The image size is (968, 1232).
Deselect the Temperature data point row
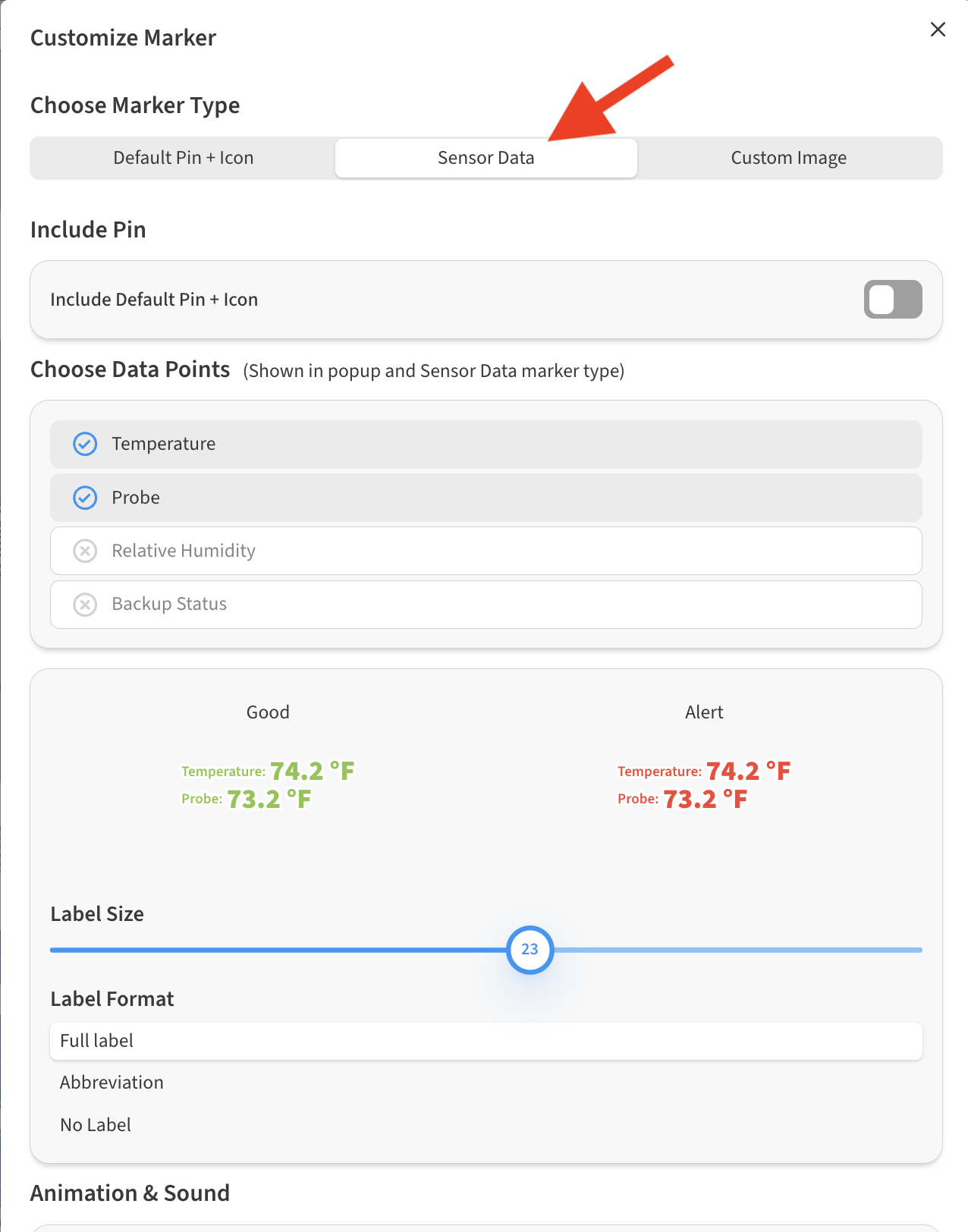[x=486, y=444]
